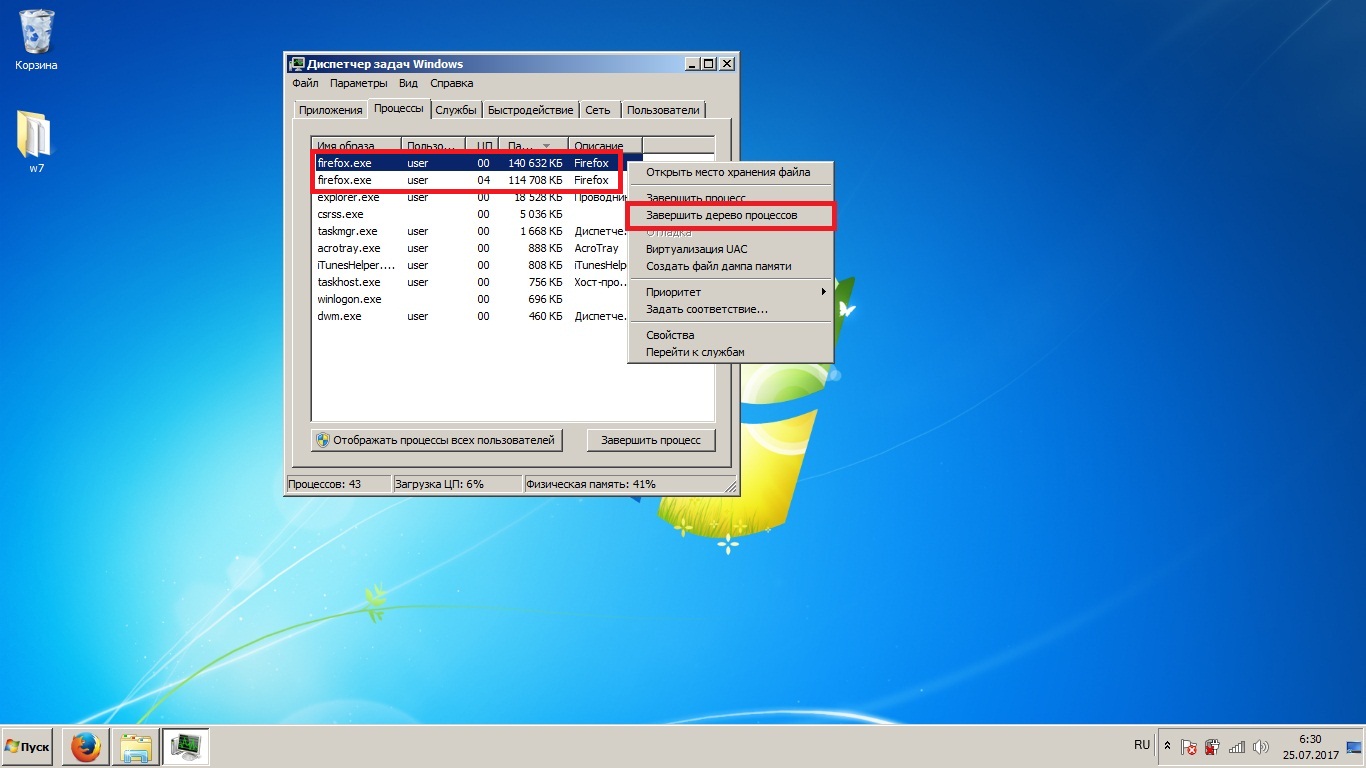The height and width of the screenshot is (768, 1366).
Task: Expand the Приоритет submenu
Action: [x=730, y=292]
